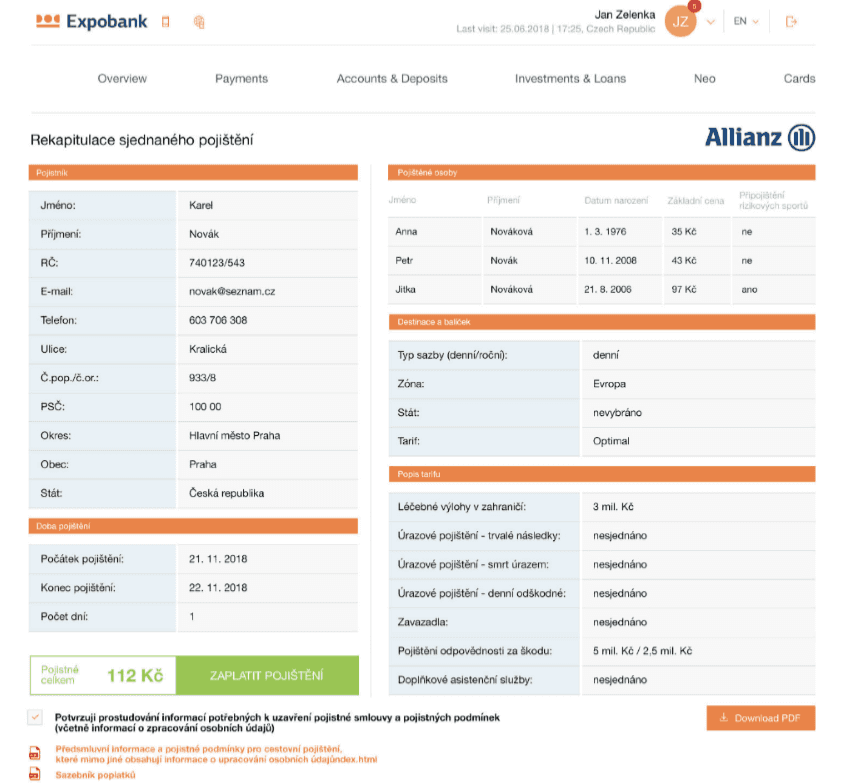Open the mobile phone icon beside Expobank
Viewport: 842px width, 783px height.
pos(165,21)
